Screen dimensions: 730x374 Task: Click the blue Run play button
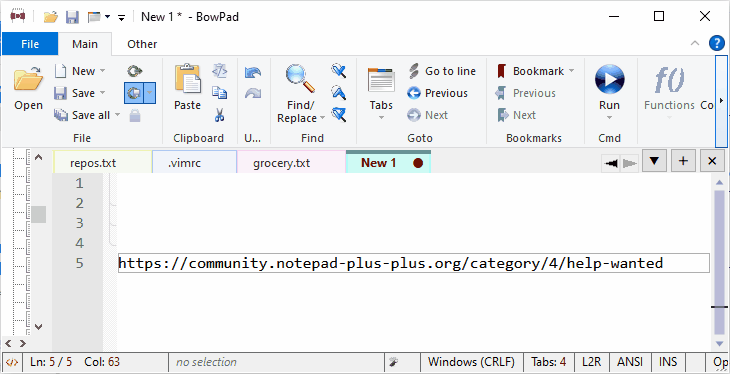tap(609, 79)
